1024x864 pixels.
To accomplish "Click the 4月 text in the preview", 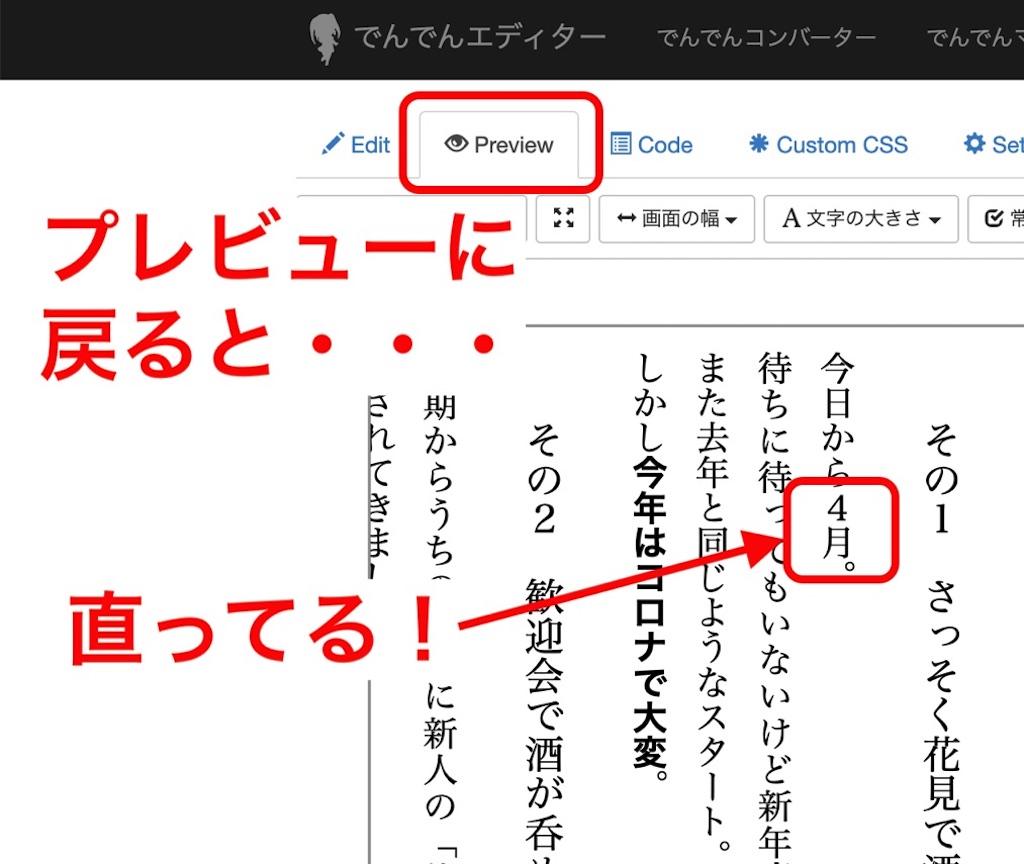I will click(838, 530).
